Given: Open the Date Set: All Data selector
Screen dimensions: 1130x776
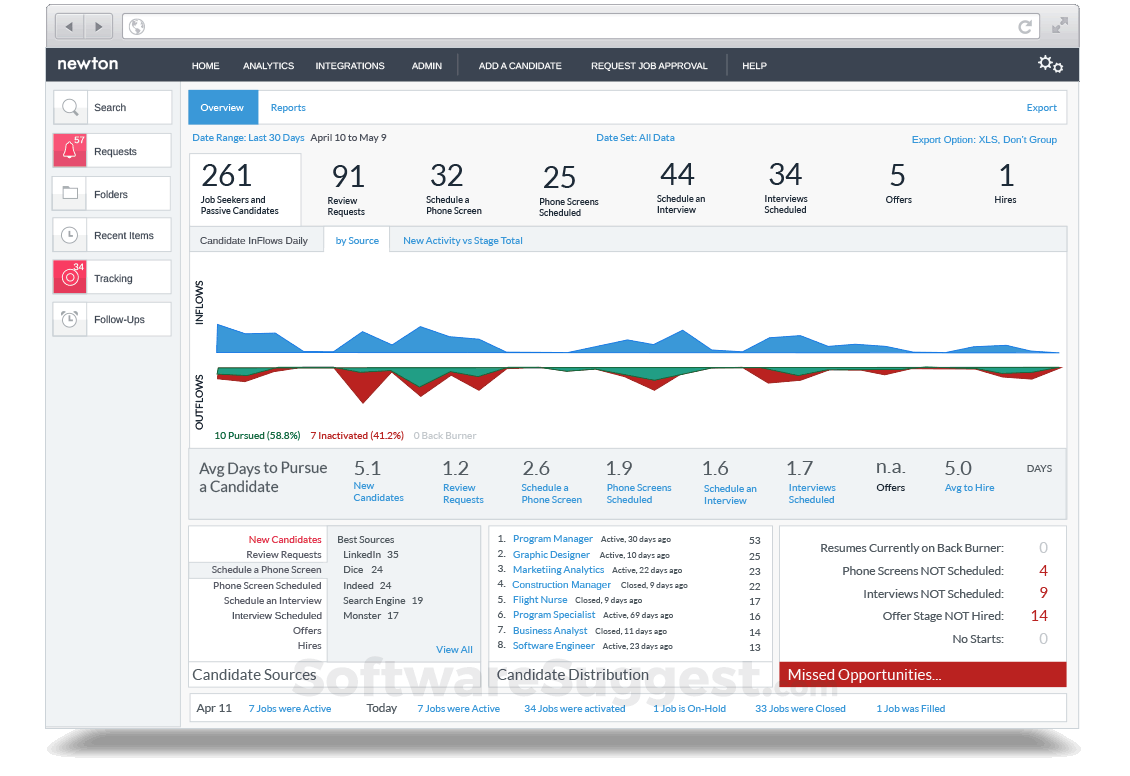Looking at the screenshot, I should pyautogui.click(x=635, y=138).
